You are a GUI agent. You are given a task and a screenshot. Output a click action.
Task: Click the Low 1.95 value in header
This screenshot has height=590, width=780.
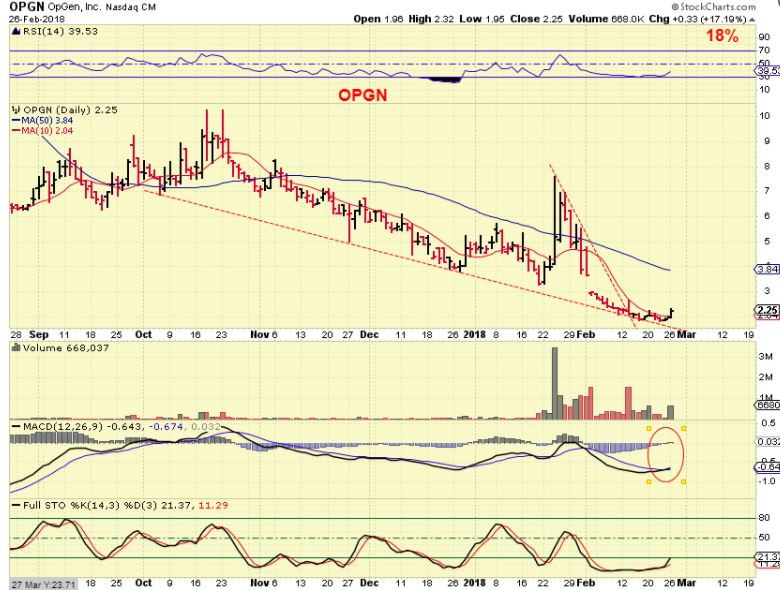[482, 19]
